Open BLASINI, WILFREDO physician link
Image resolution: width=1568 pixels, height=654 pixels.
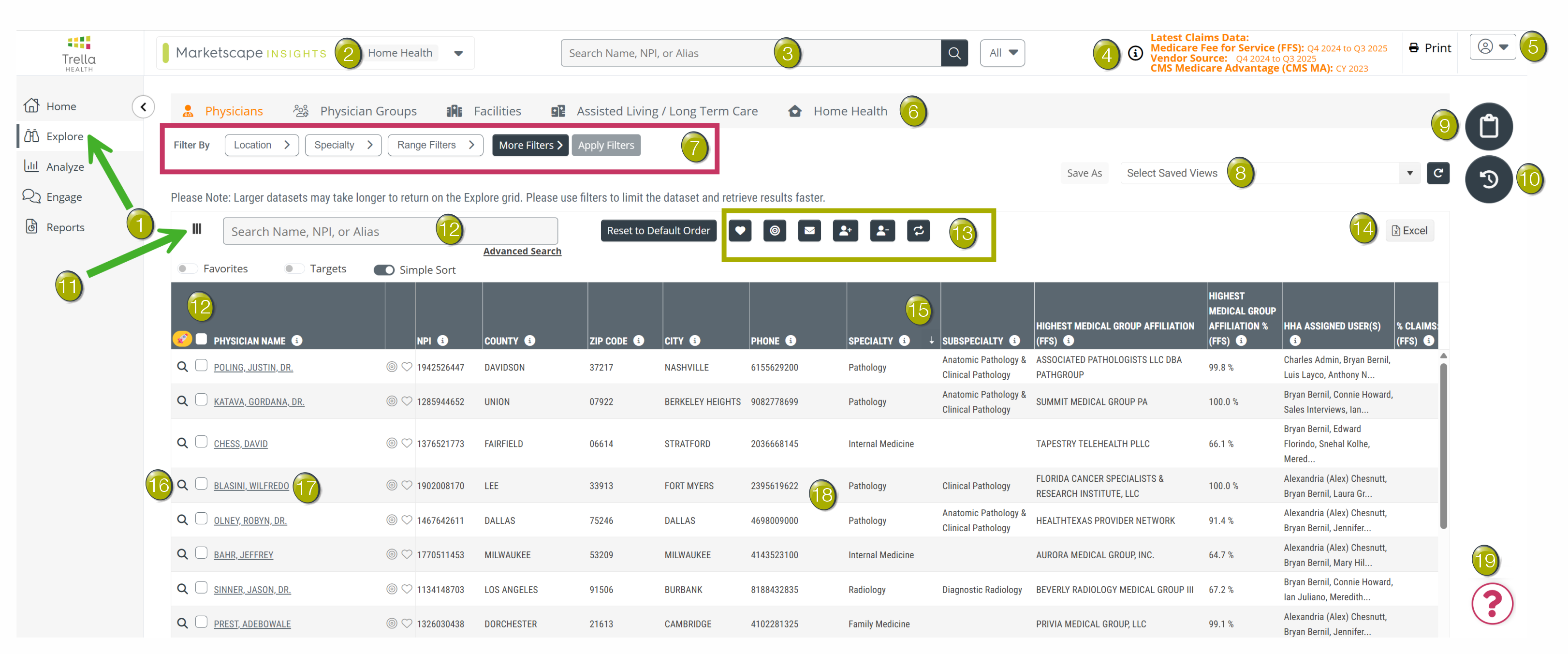[251, 485]
